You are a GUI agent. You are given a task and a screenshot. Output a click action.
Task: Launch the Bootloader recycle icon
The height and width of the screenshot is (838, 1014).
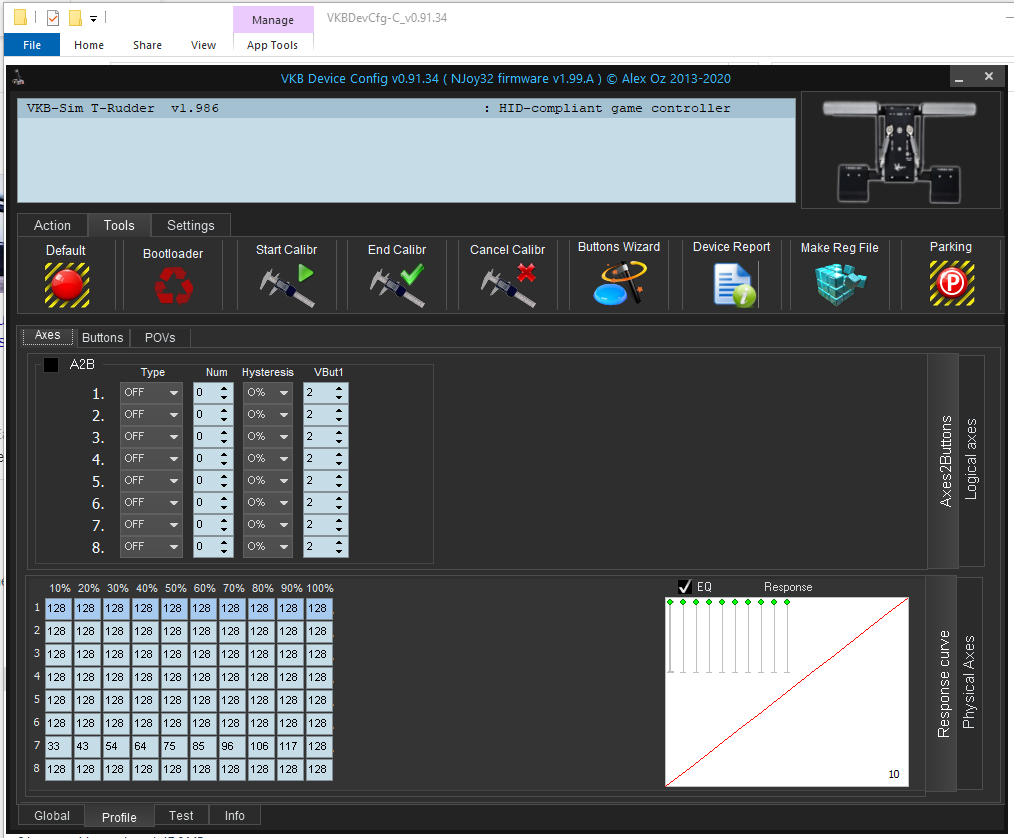point(173,285)
